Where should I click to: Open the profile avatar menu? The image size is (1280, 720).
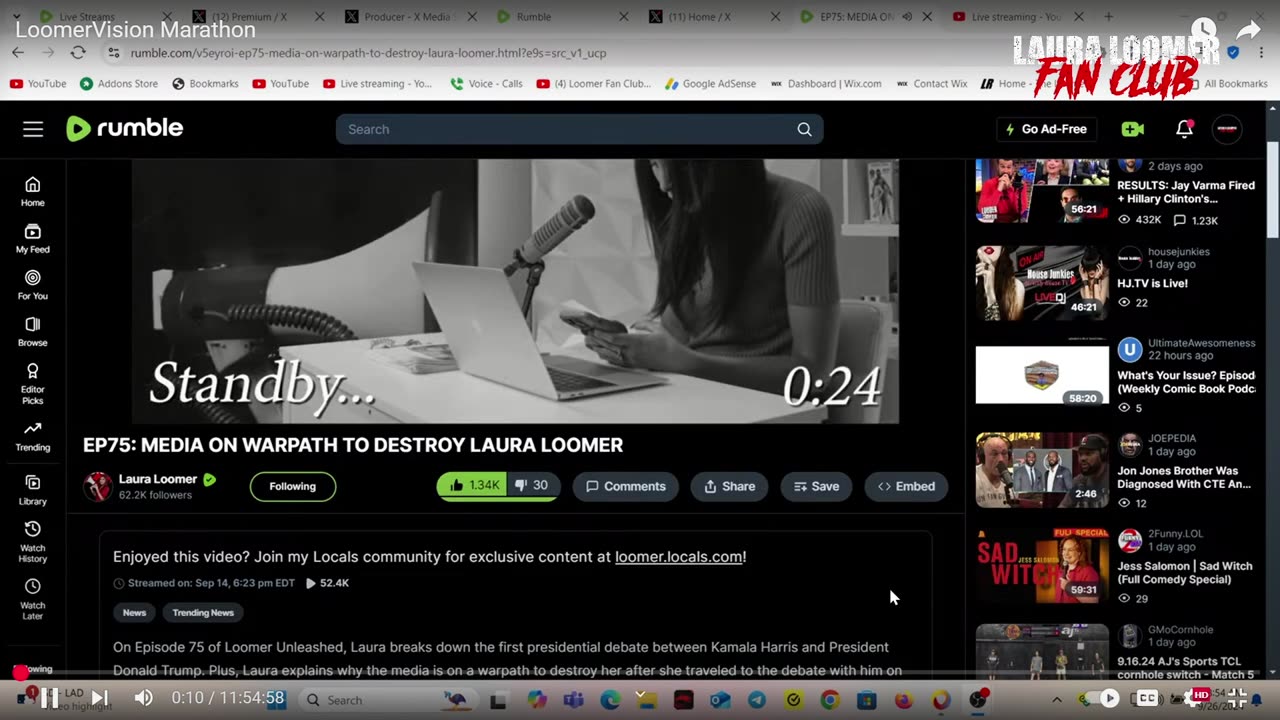(x=1227, y=129)
